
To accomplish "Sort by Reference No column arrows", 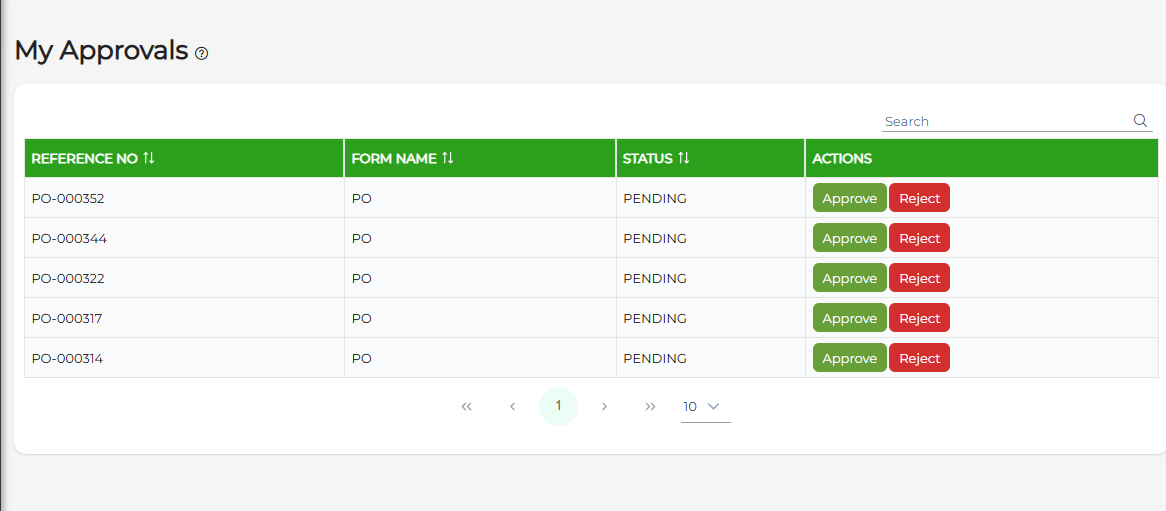I will (149, 158).
